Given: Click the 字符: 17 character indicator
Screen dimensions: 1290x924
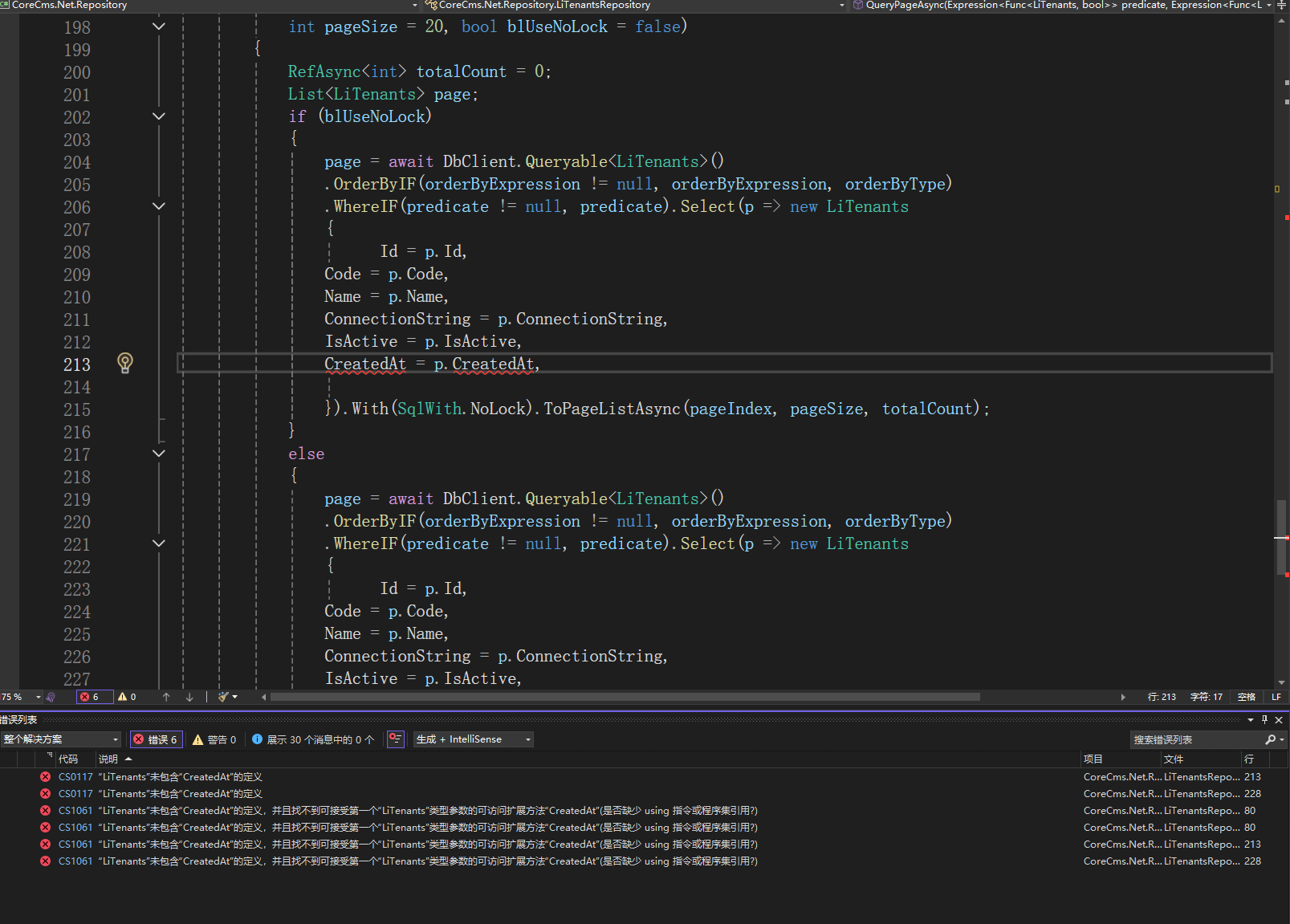Looking at the screenshot, I should tap(1206, 697).
